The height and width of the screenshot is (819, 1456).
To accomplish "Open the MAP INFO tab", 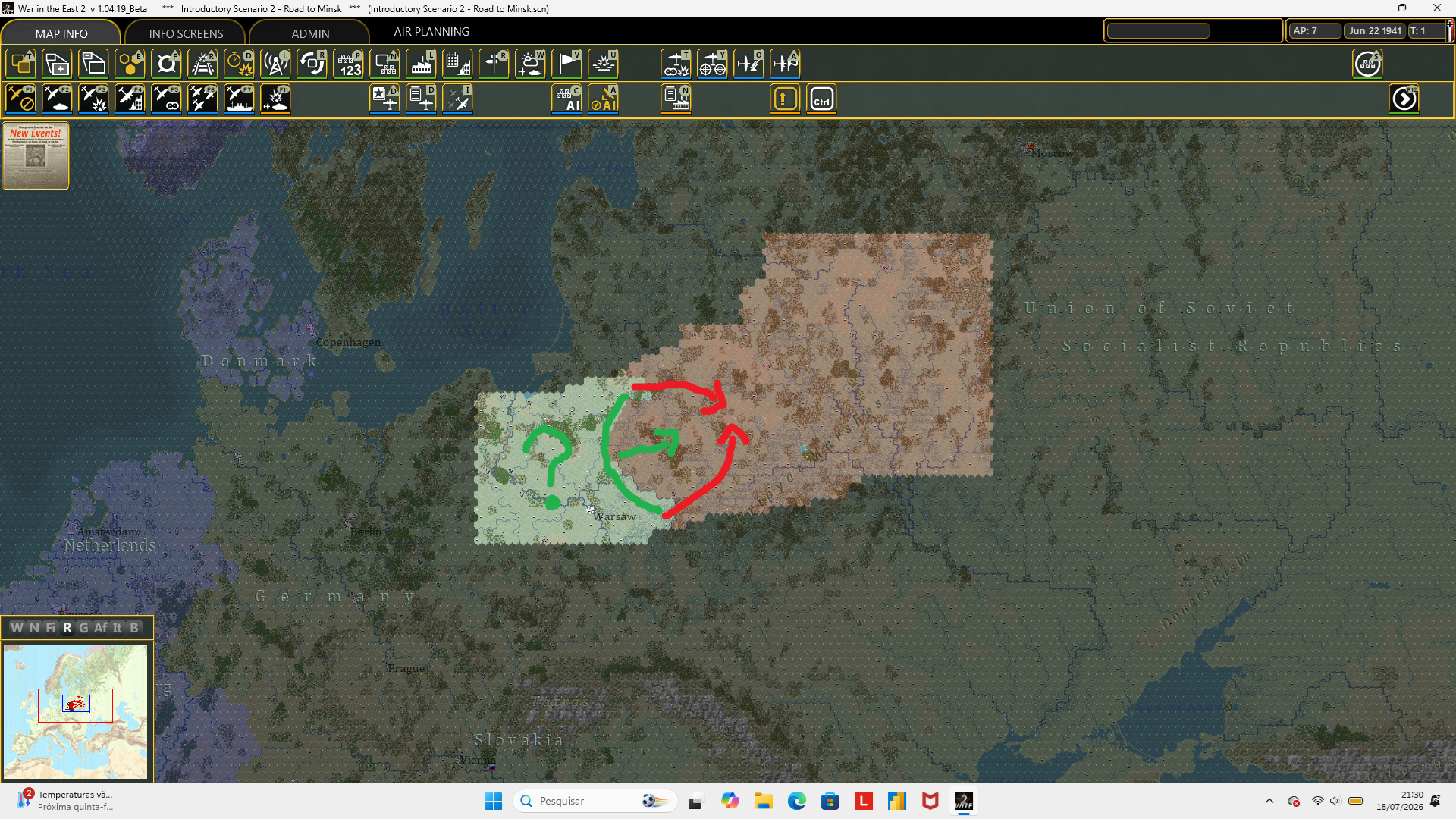I will (x=61, y=33).
